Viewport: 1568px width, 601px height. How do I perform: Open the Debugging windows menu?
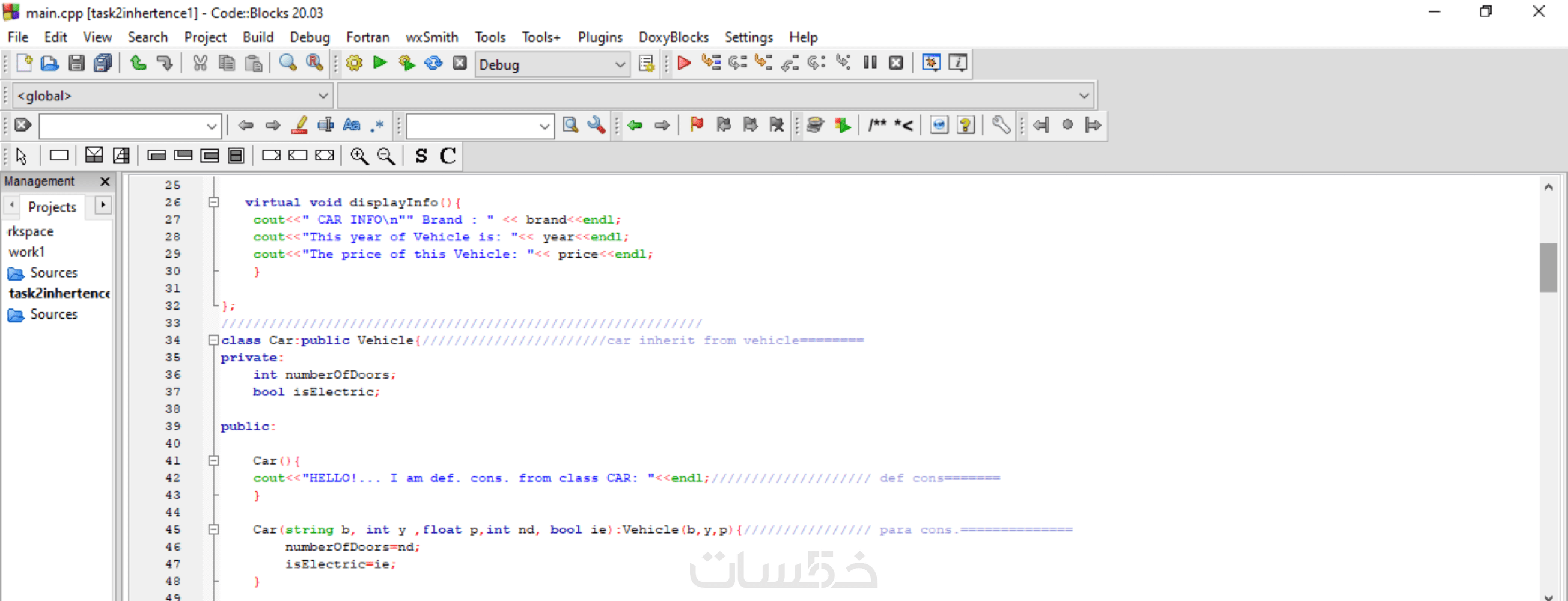pyautogui.click(x=932, y=63)
